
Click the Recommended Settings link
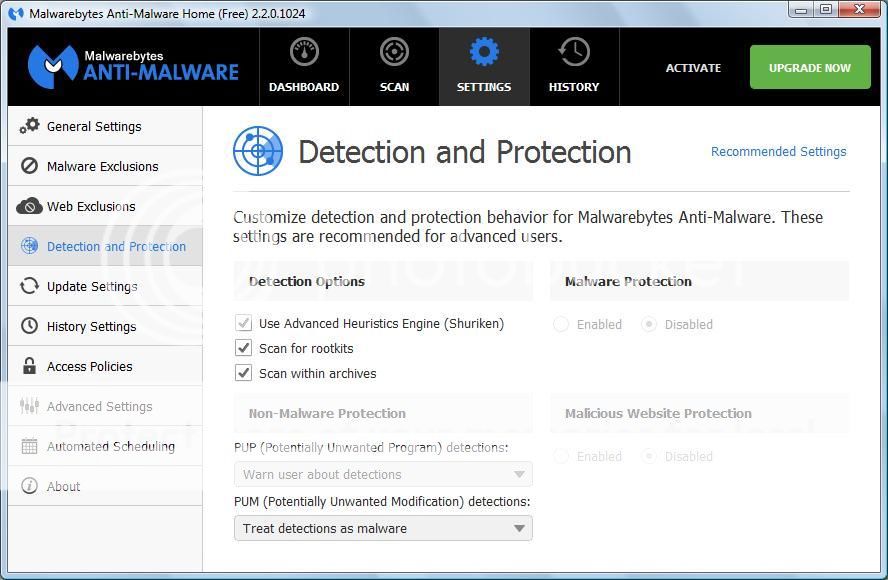pos(778,152)
